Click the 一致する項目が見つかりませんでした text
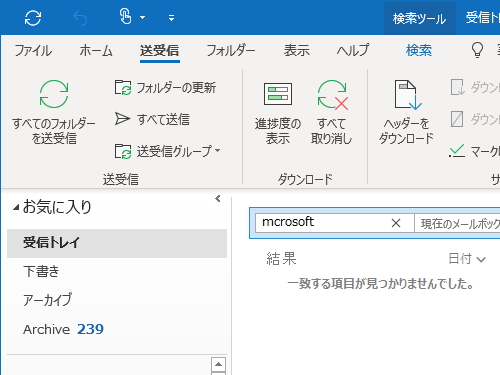500x375 pixels. 380,284
